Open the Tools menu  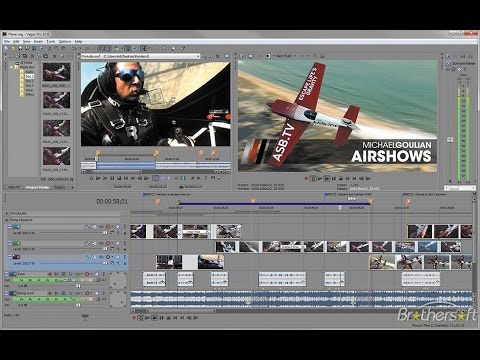click(51, 41)
